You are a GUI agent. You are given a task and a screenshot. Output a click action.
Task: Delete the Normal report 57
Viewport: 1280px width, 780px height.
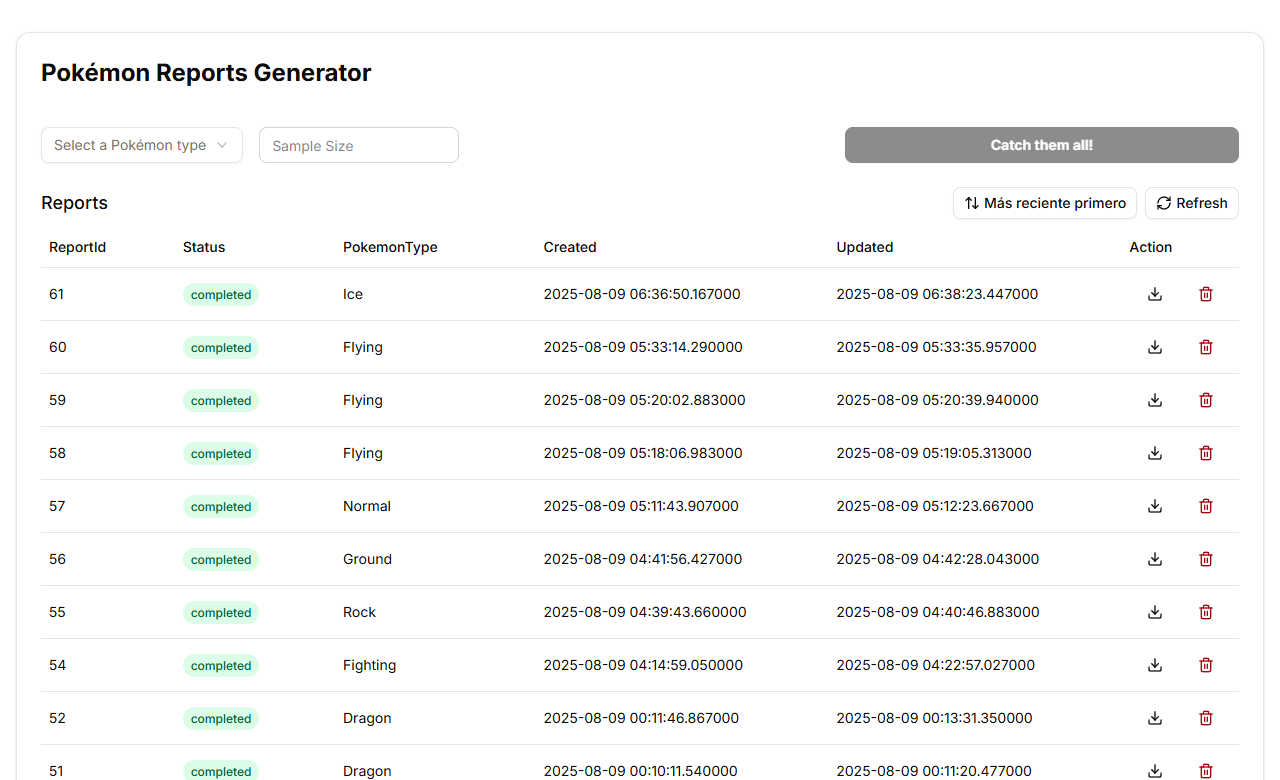pos(1206,506)
